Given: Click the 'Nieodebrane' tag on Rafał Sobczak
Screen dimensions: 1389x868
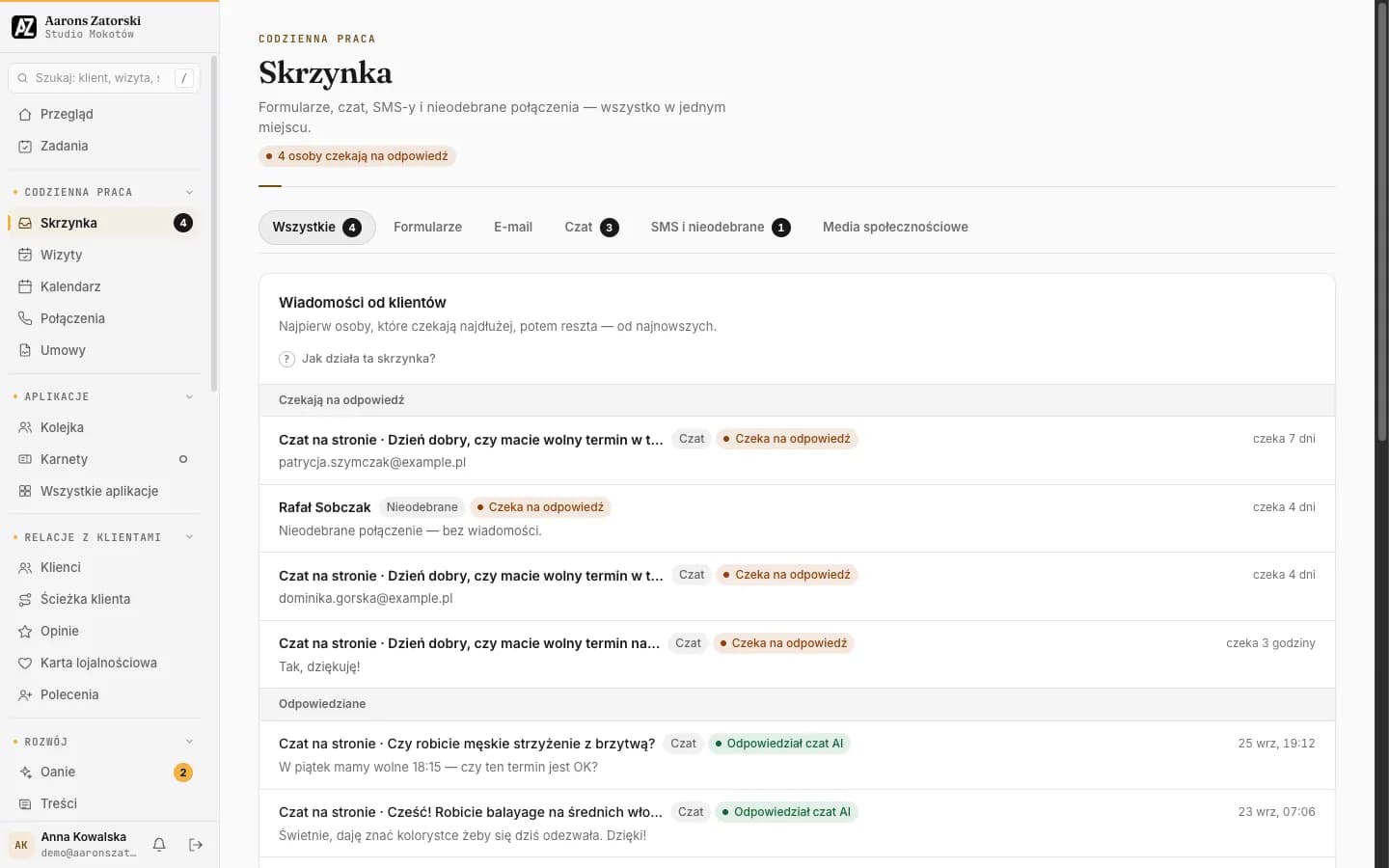Looking at the screenshot, I should click(422, 507).
